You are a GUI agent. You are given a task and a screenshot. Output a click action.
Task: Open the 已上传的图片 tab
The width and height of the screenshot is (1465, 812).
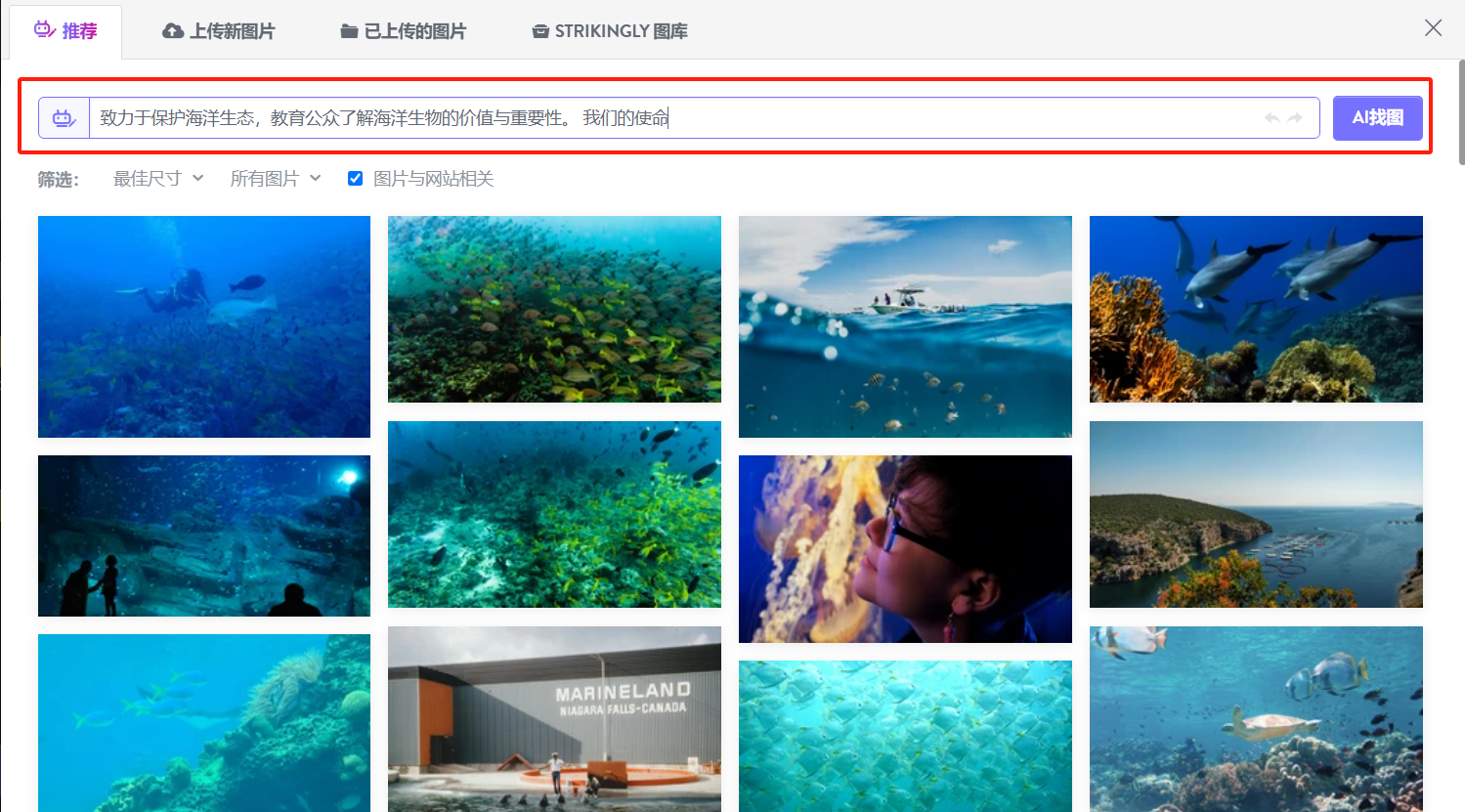click(x=403, y=31)
